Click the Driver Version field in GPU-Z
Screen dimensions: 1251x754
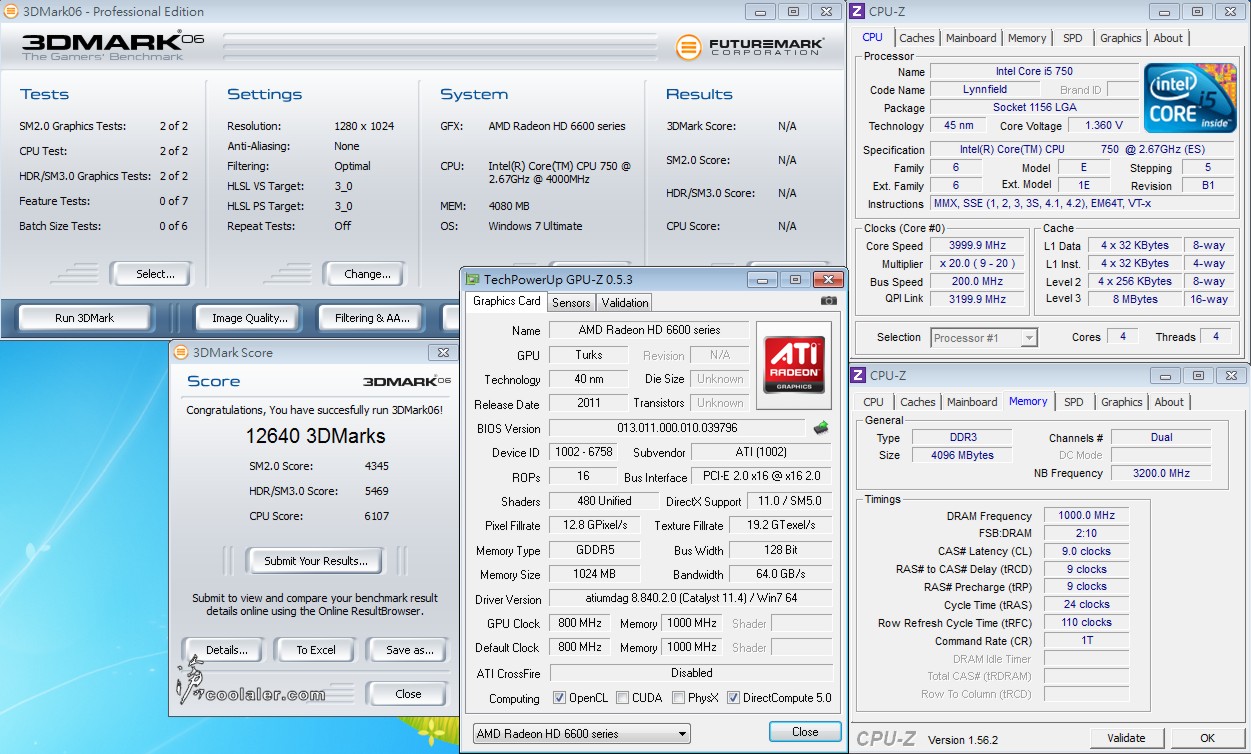pyautogui.click(x=691, y=599)
